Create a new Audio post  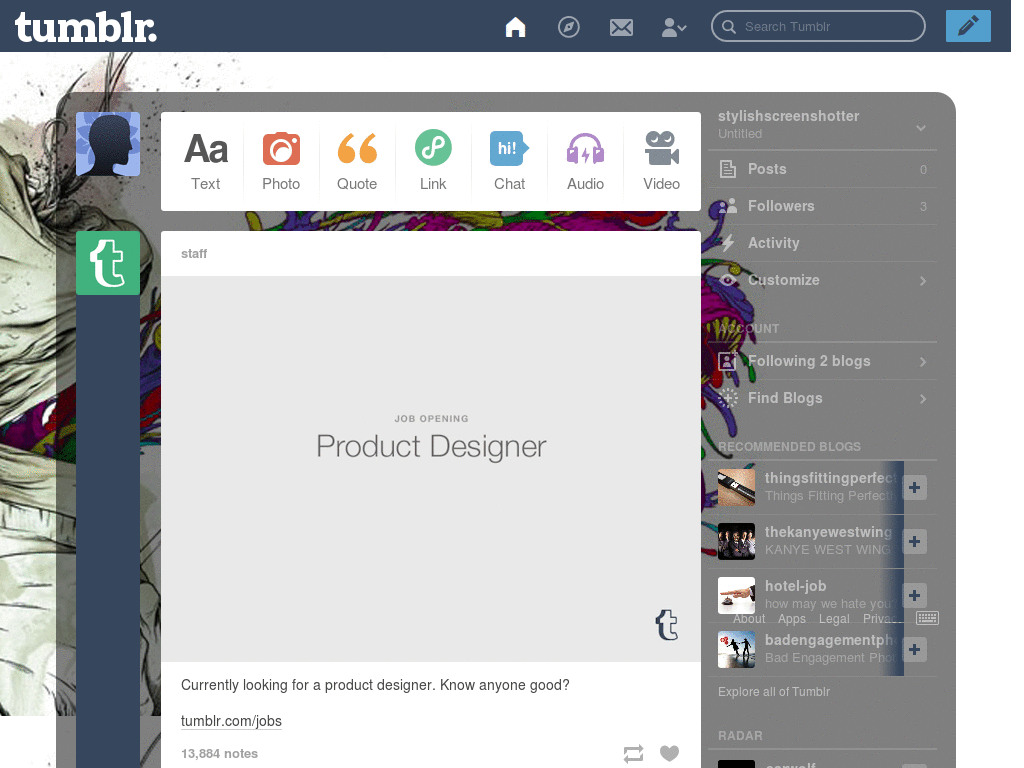click(x=585, y=161)
